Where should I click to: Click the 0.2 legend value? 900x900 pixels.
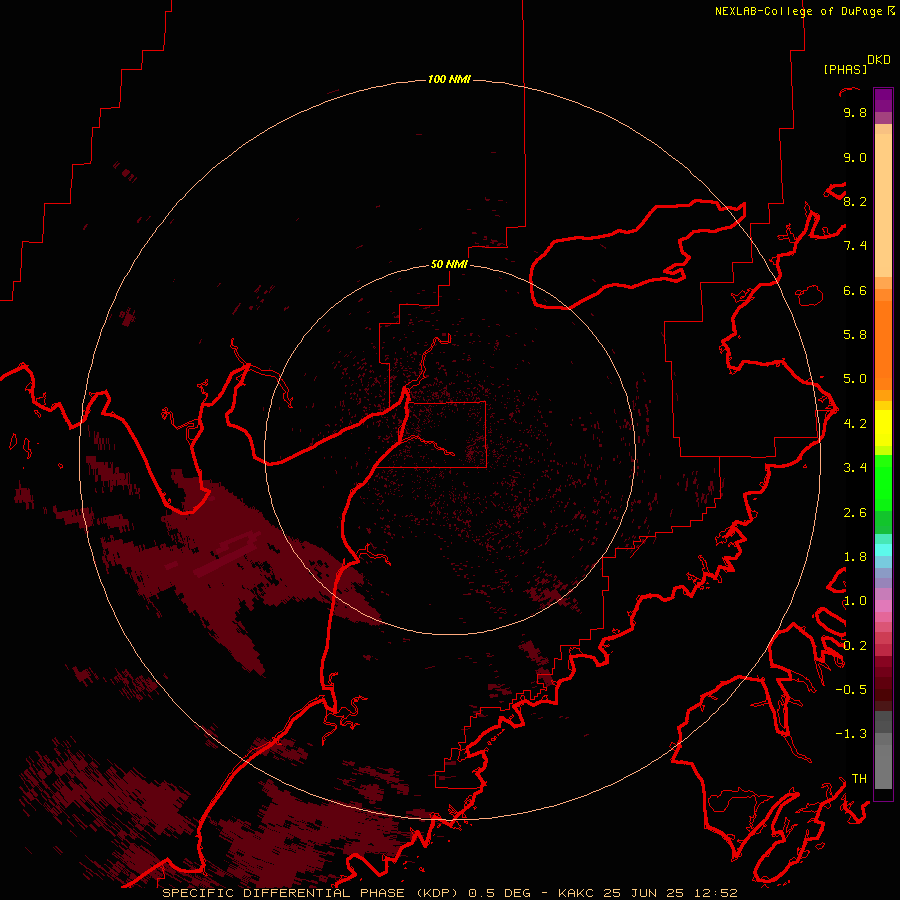tap(855, 646)
